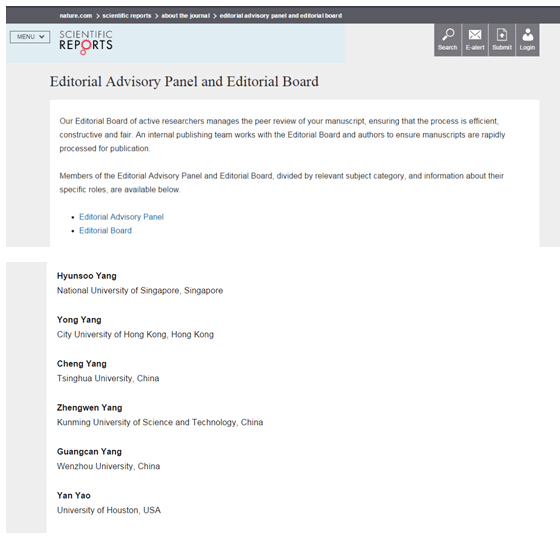Jump to Editorial Advisory Panel link
The width and height of the screenshot is (560, 538).
click(121, 217)
